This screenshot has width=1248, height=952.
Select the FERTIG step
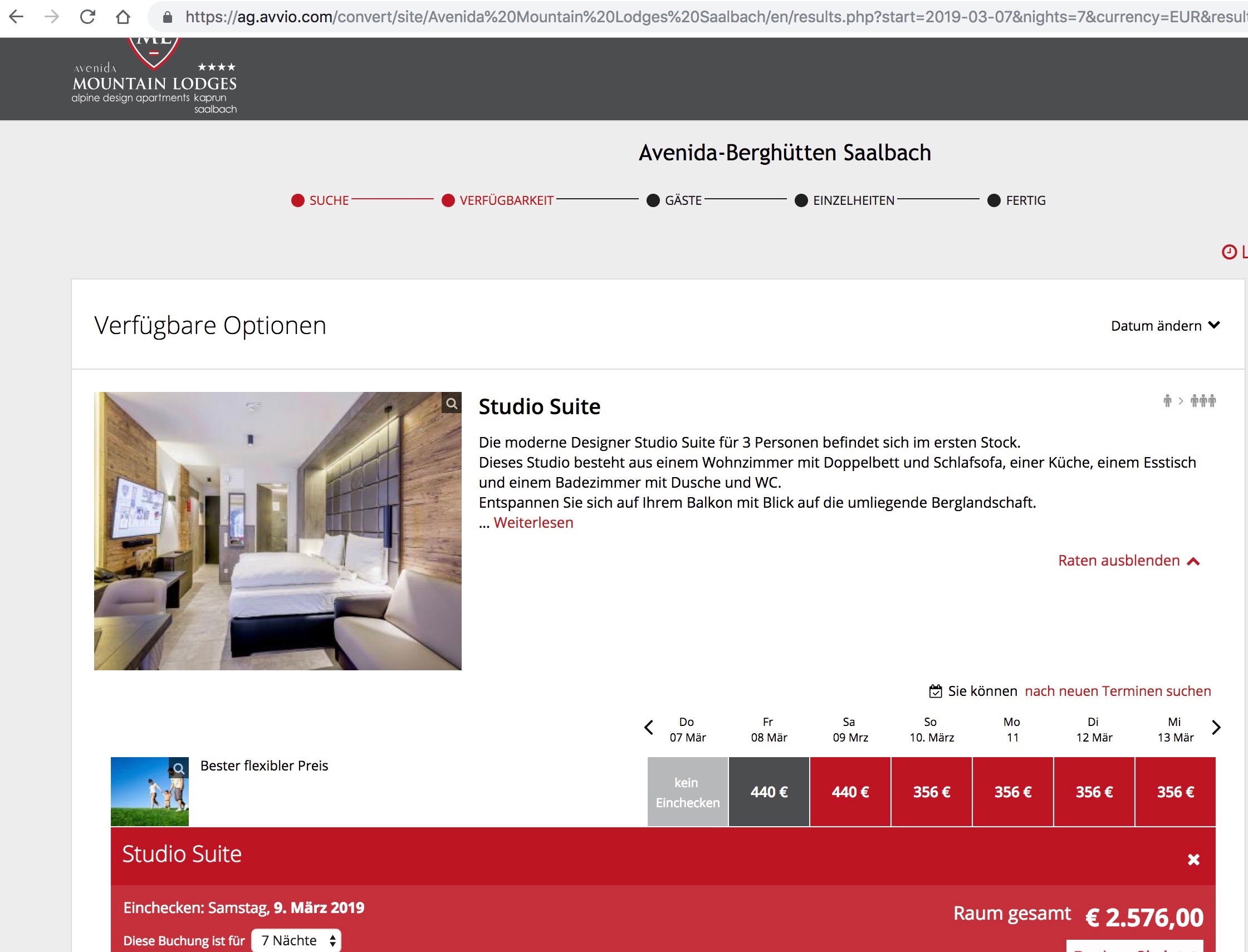pyautogui.click(x=1016, y=200)
